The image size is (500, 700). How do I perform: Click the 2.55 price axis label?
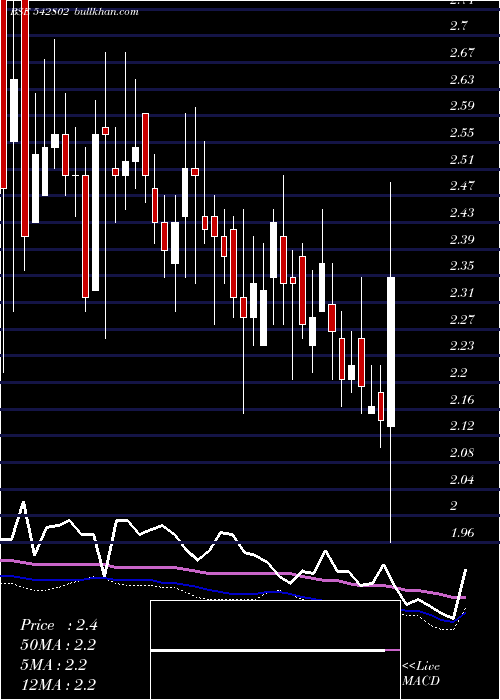(462, 133)
